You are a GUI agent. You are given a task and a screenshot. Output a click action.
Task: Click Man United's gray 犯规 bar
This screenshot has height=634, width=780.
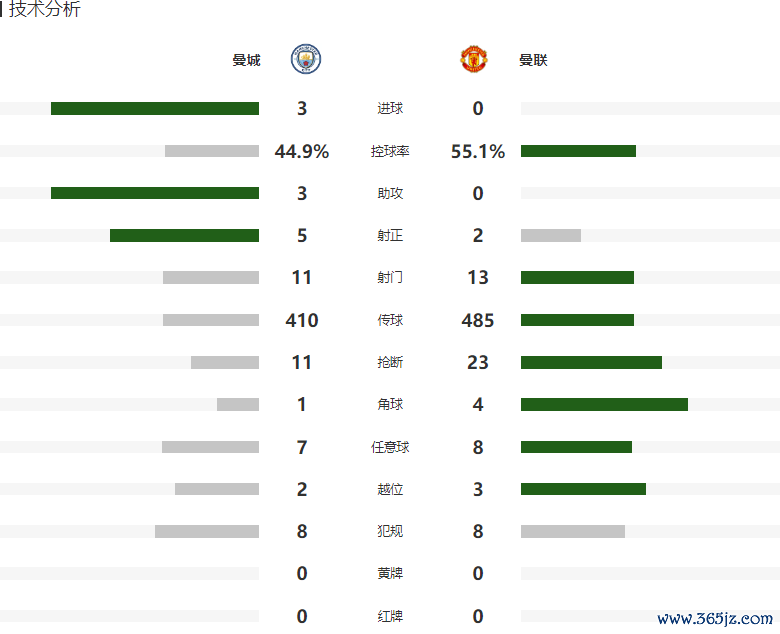pos(573,531)
